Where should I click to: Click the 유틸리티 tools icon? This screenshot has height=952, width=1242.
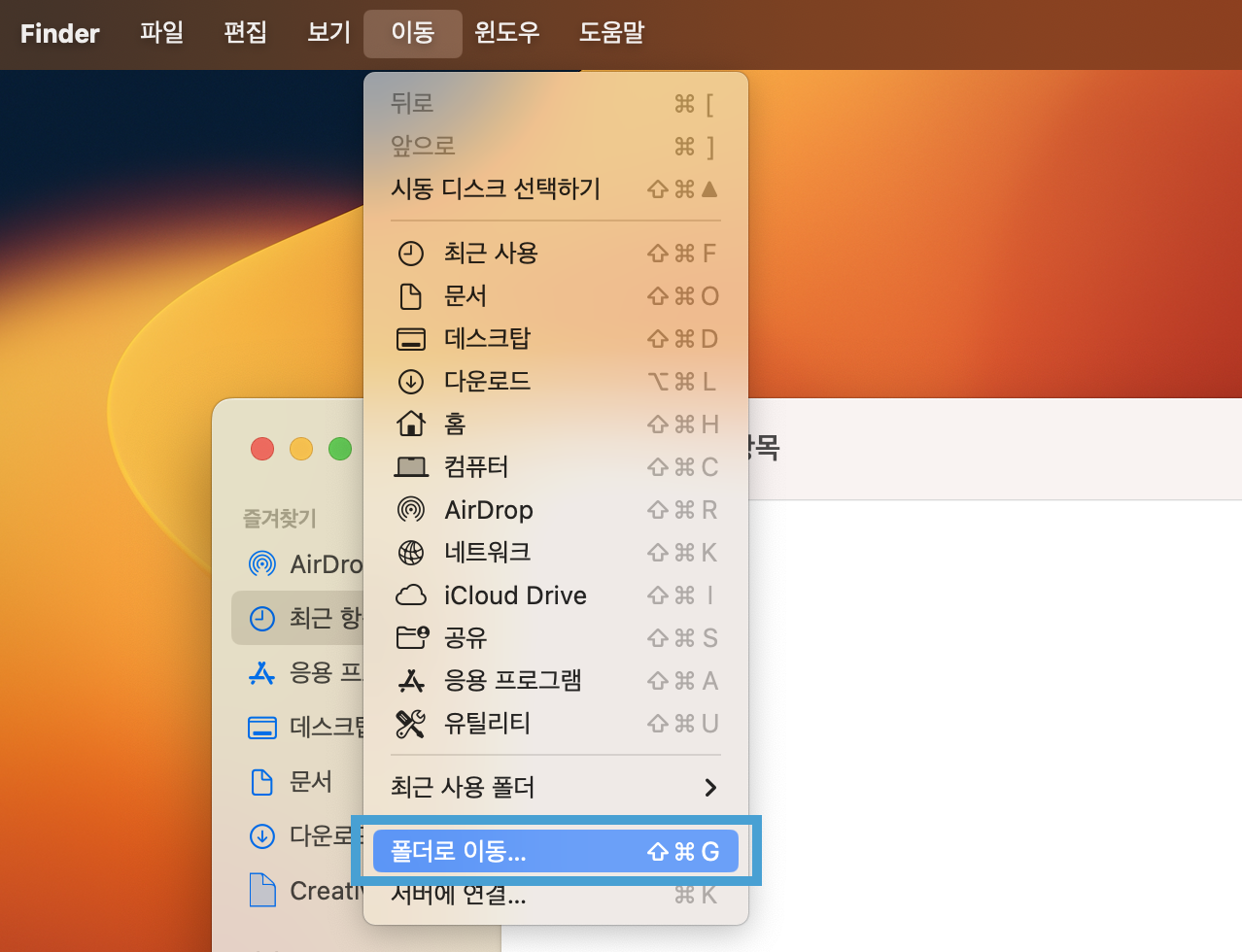pyautogui.click(x=411, y=724)
